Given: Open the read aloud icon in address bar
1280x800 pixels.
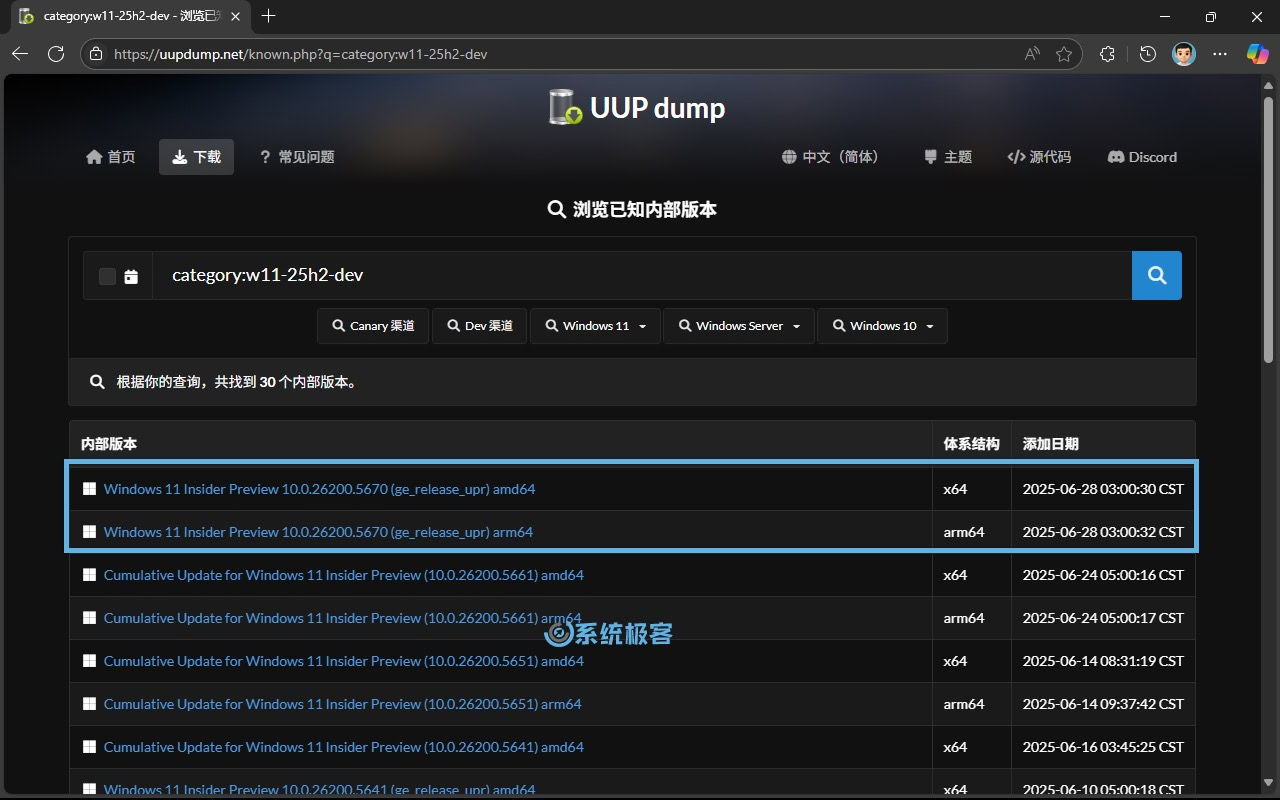Looking at the screenshot, I should coord(1032,54).
